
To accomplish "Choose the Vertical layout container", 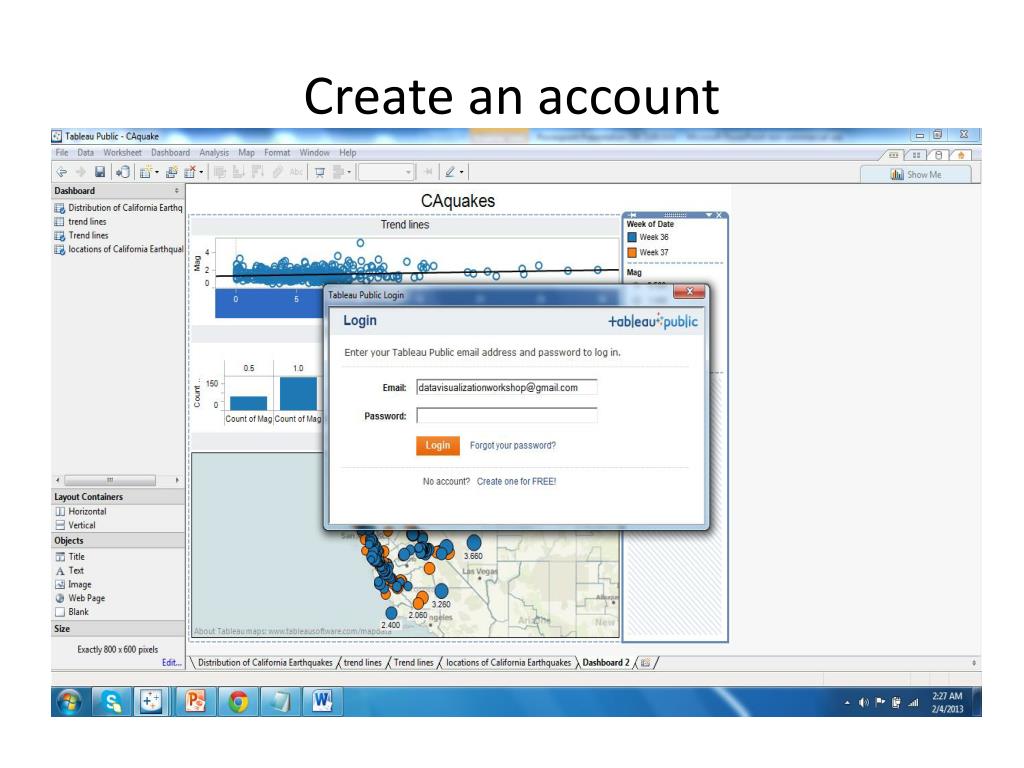I will tap(75, 525).
